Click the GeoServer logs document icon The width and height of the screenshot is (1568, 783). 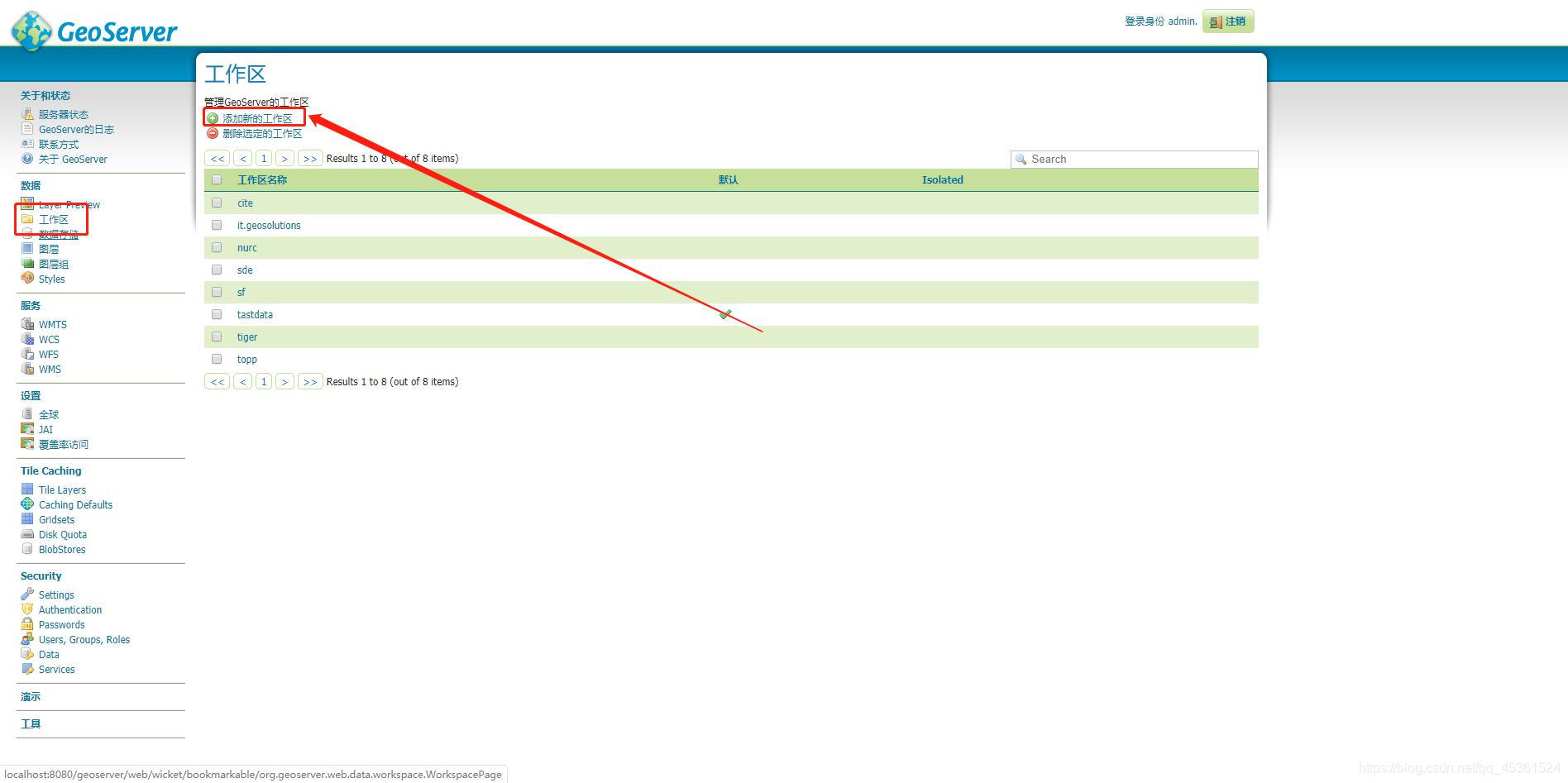(x=27, y=129)
